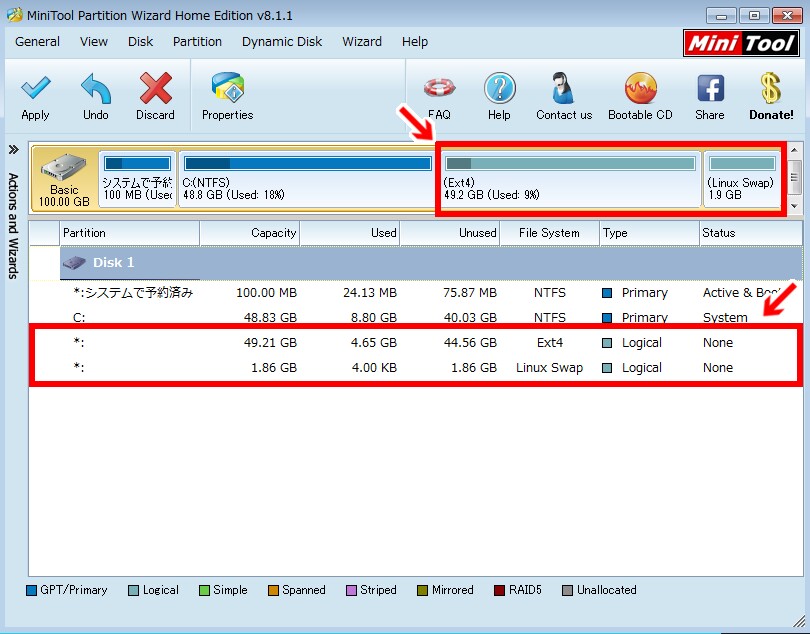Click the Apply checkmark icon
The height and width of the screenshot is (634, 810).
pyautogui.click(x=36, y=88)
